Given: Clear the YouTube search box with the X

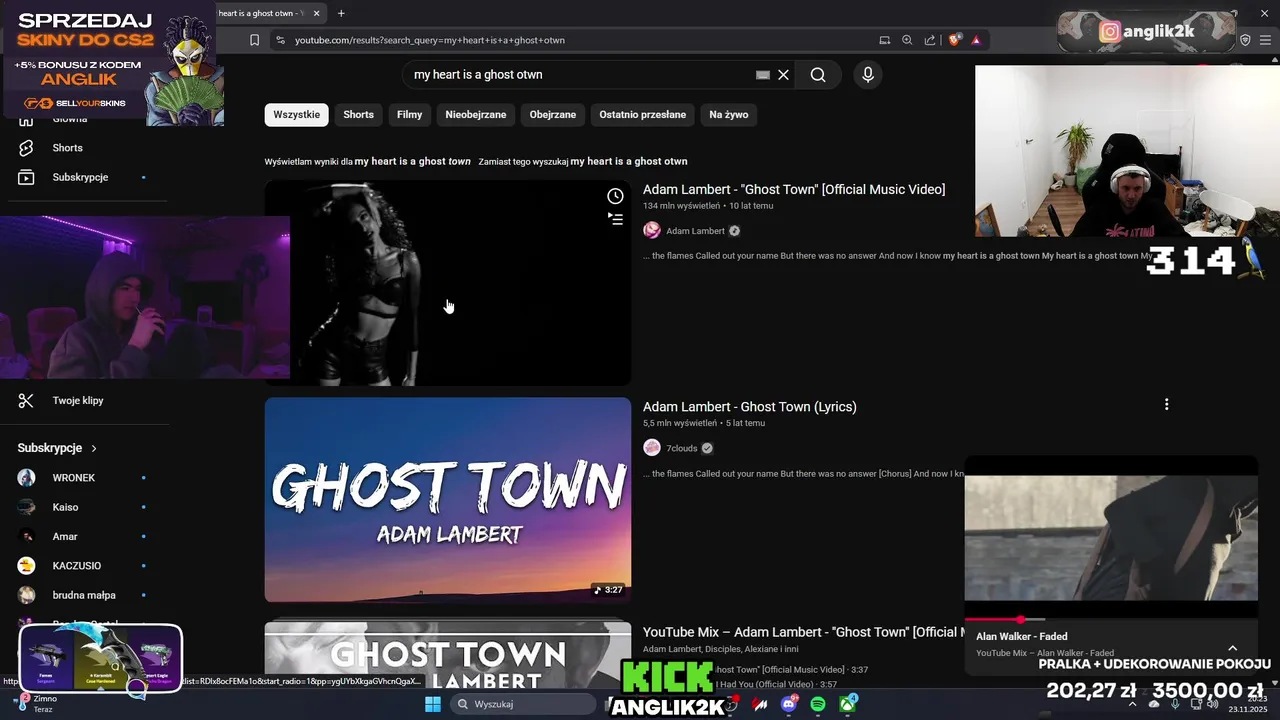Looking at the screenshot, I should pyautogui.click(x=784, y=75).
